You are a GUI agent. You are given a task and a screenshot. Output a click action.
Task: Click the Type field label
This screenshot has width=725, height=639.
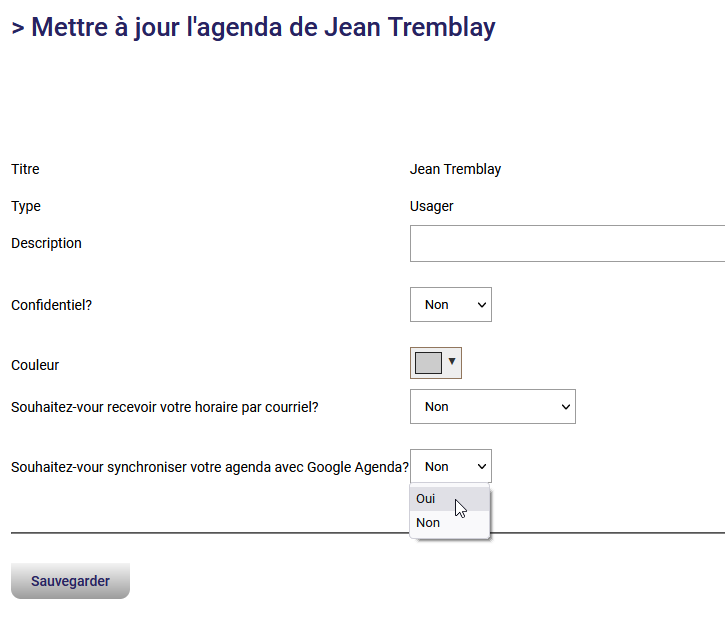26,207
